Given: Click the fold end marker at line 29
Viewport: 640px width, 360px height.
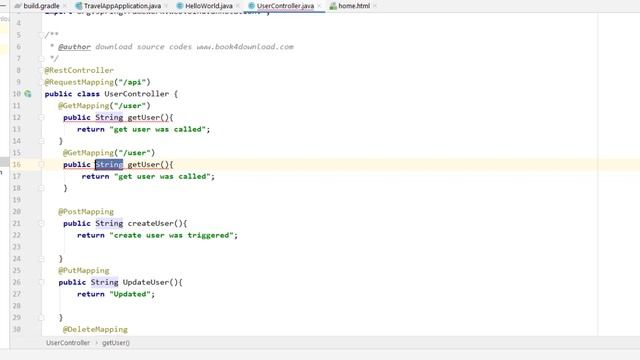Looking at the screenshot, I should 41,318.
